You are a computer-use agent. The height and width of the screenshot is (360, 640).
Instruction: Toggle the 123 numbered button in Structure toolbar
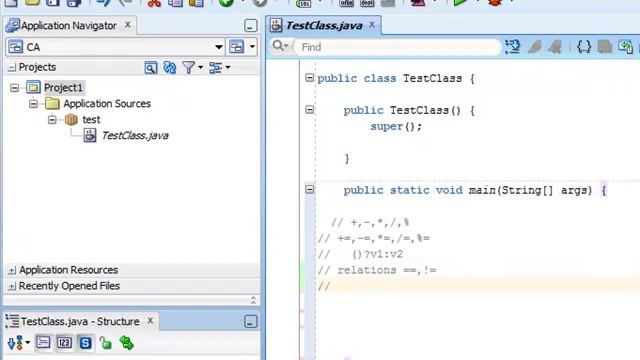pos(64,342)
